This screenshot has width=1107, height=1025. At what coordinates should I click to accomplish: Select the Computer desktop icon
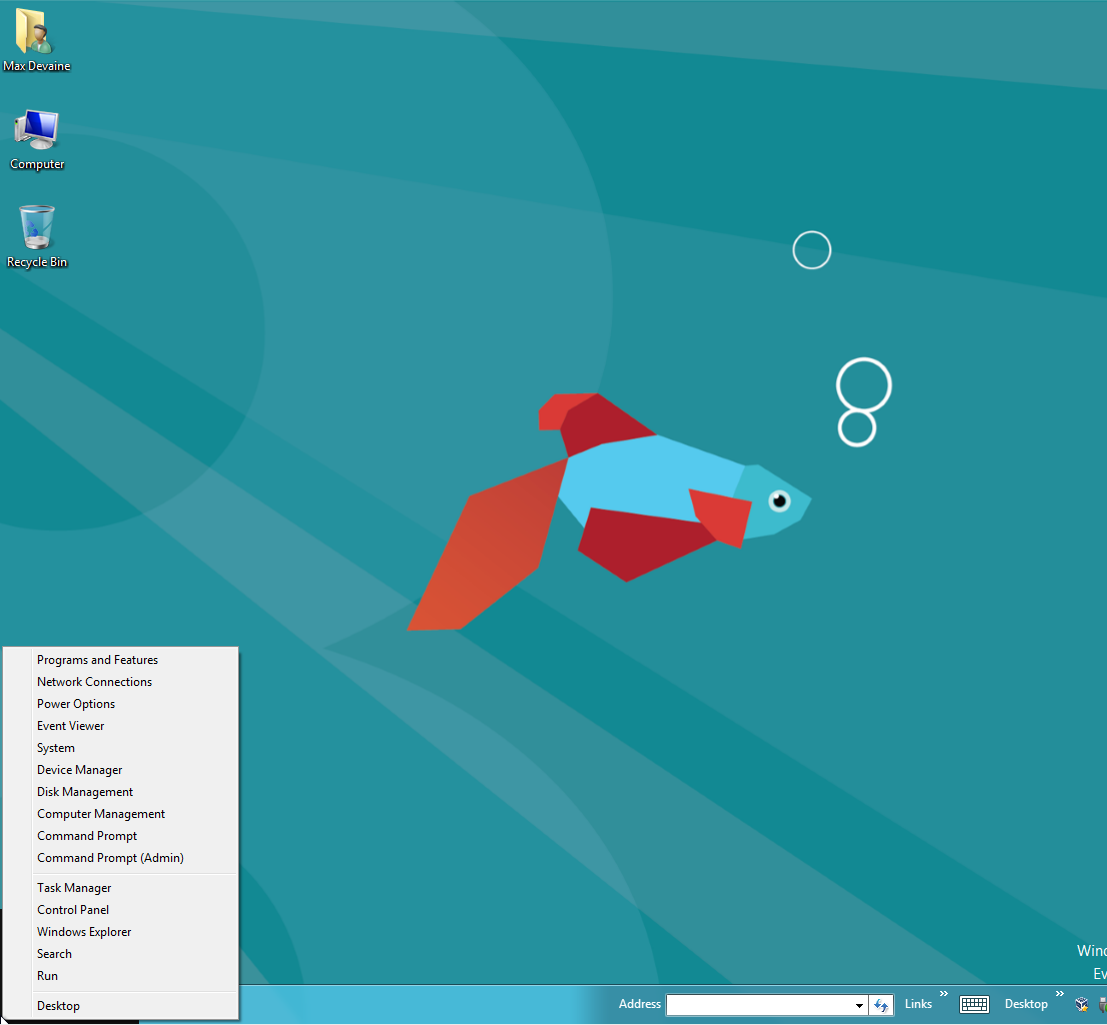37,139
